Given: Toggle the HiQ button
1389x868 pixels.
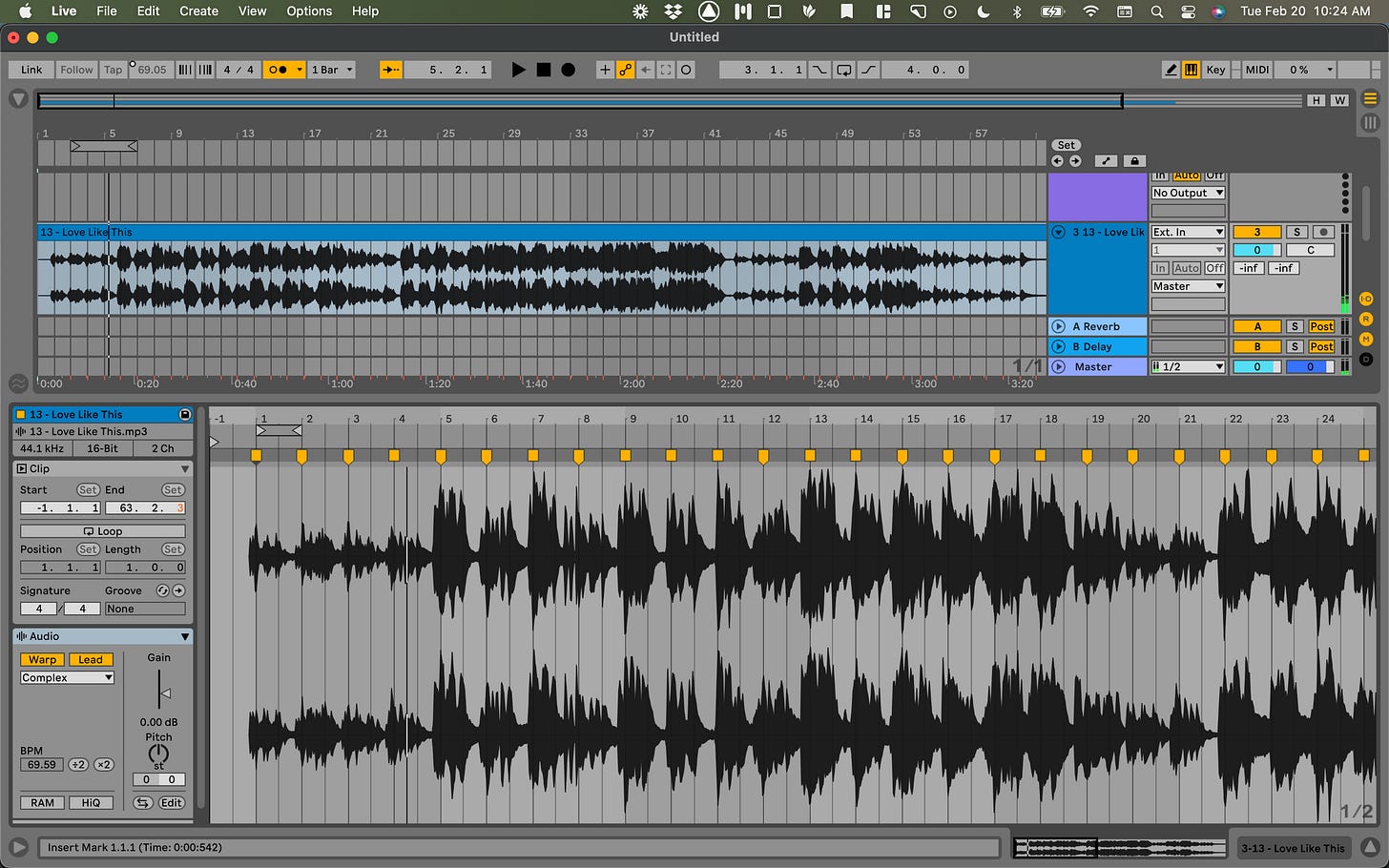Looking at the screenshot, I should (x=91, y=803).
